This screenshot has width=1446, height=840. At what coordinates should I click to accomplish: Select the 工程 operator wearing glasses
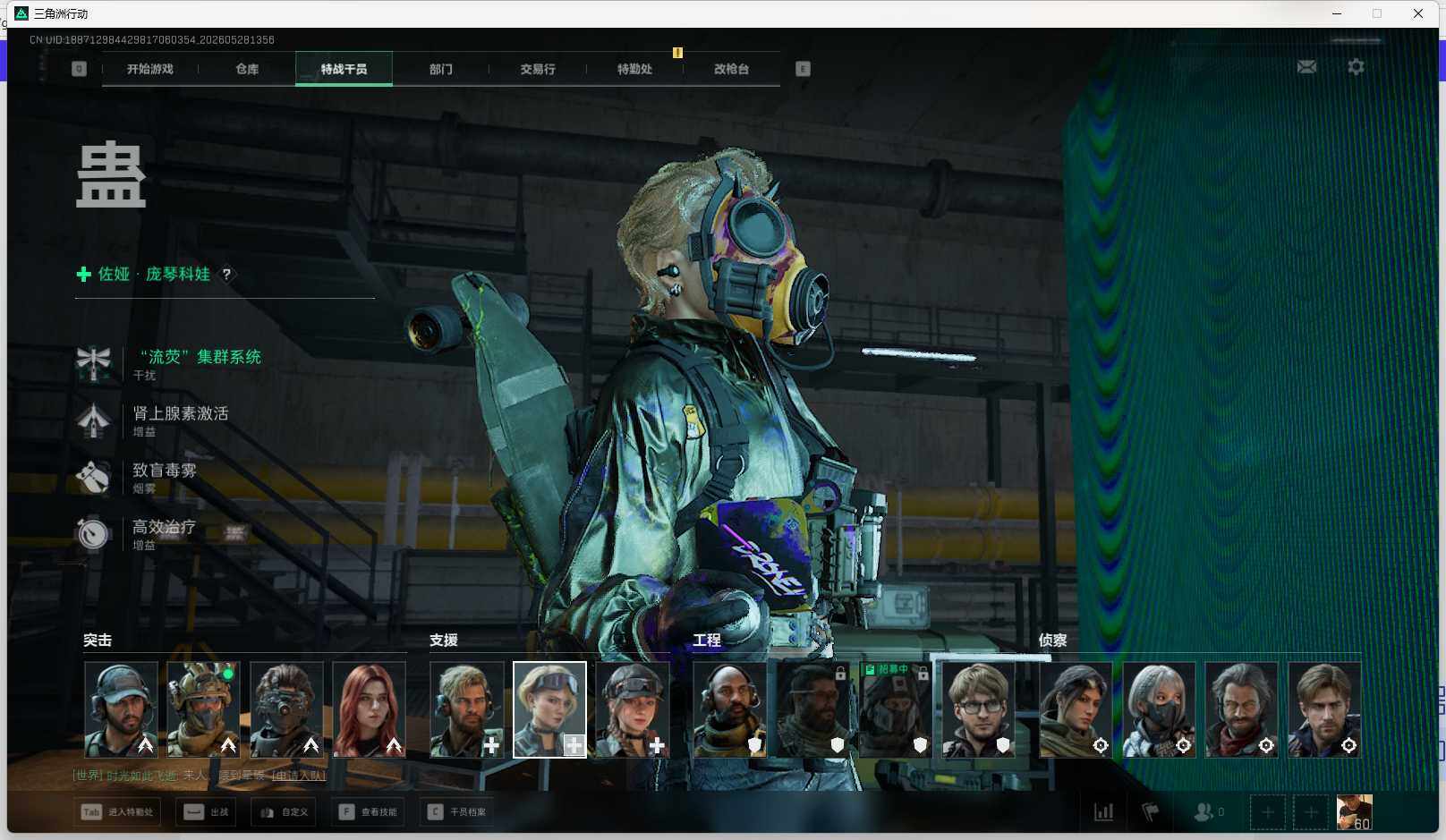[x=979, y=709]
